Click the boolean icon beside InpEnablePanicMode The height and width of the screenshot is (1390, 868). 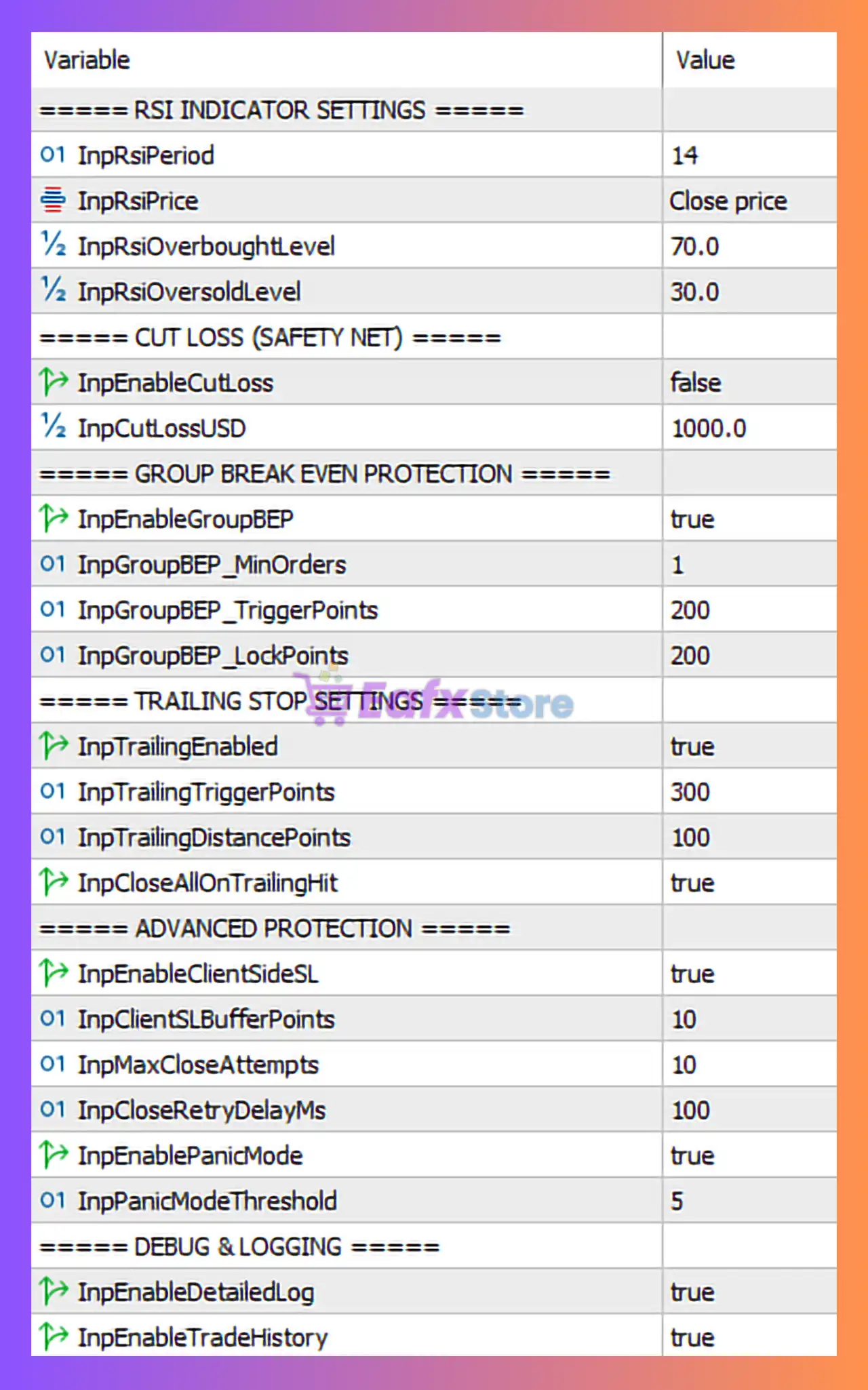click(53, 1155)
